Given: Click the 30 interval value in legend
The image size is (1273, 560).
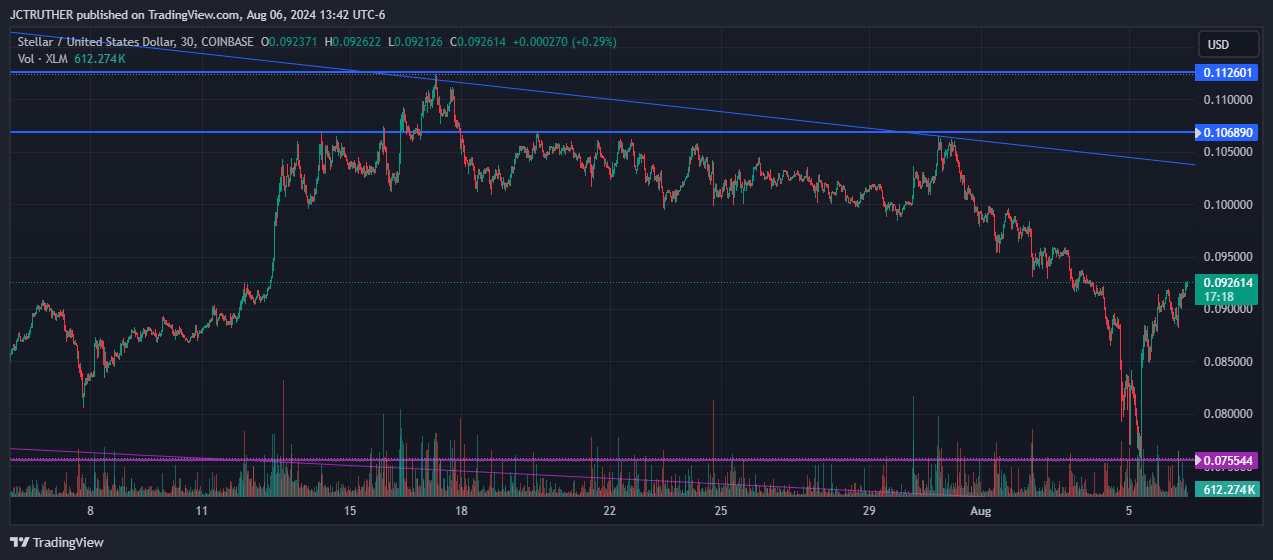Looking at the screenshot, I should 187,42.
